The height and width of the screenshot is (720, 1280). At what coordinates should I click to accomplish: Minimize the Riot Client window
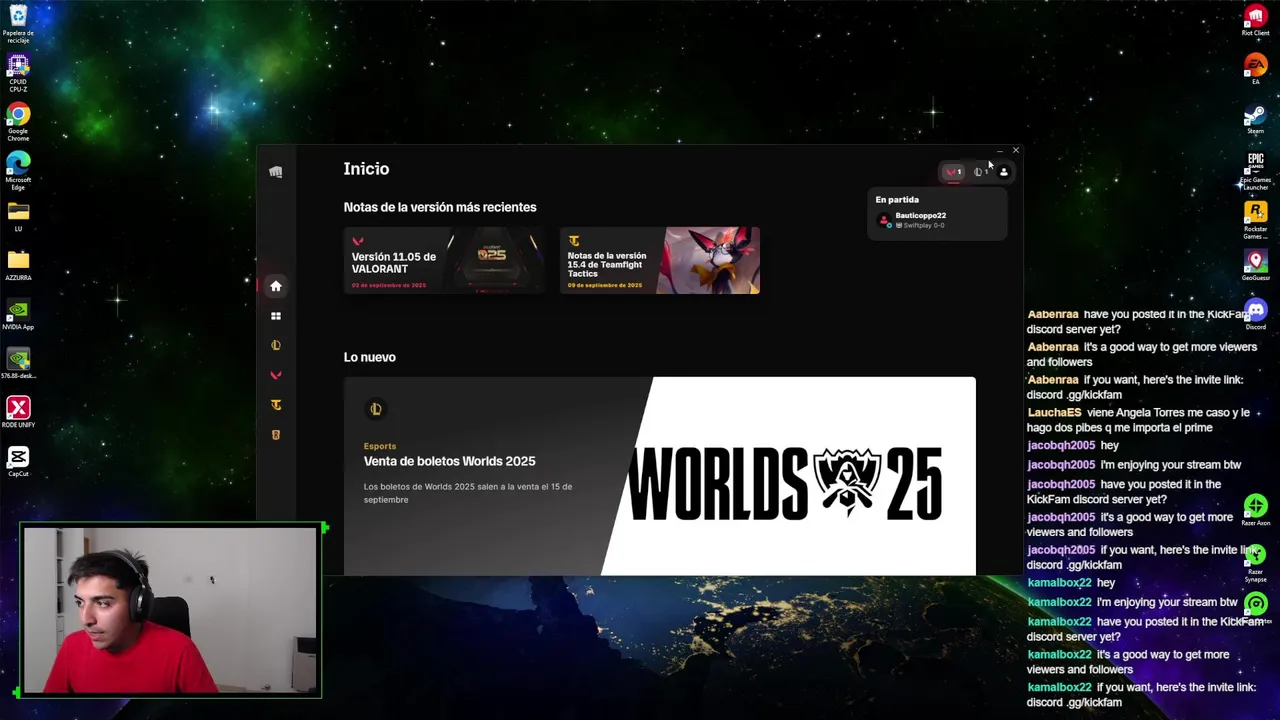click(999, 151)
